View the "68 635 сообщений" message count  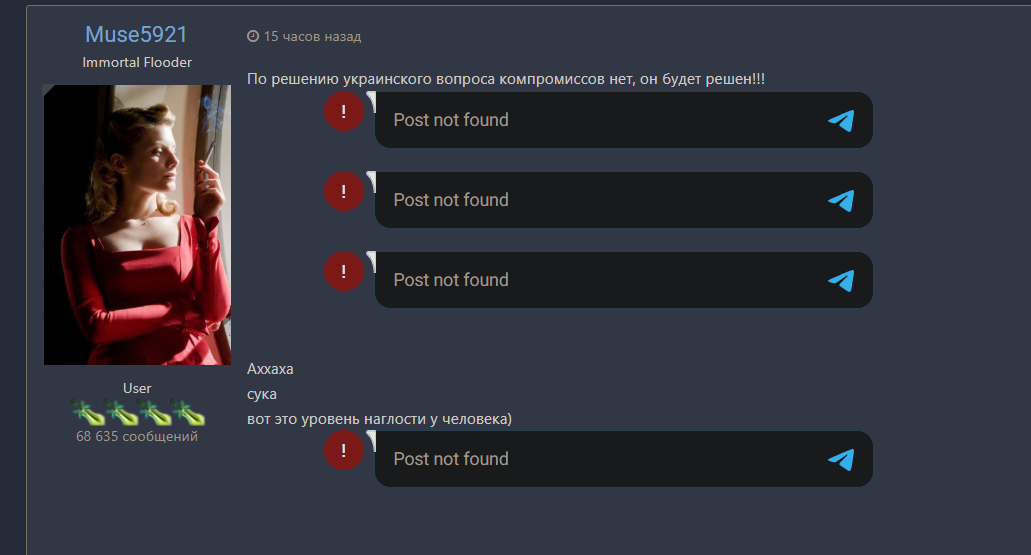coord(137,437)
